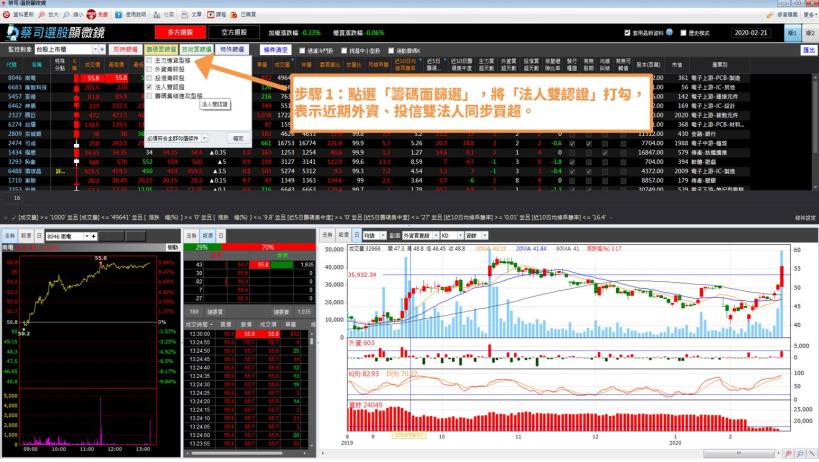The height and width of the screenshot is (462, 819).
Task: Click the green technical filter button
Action: [x=196, y=49]
